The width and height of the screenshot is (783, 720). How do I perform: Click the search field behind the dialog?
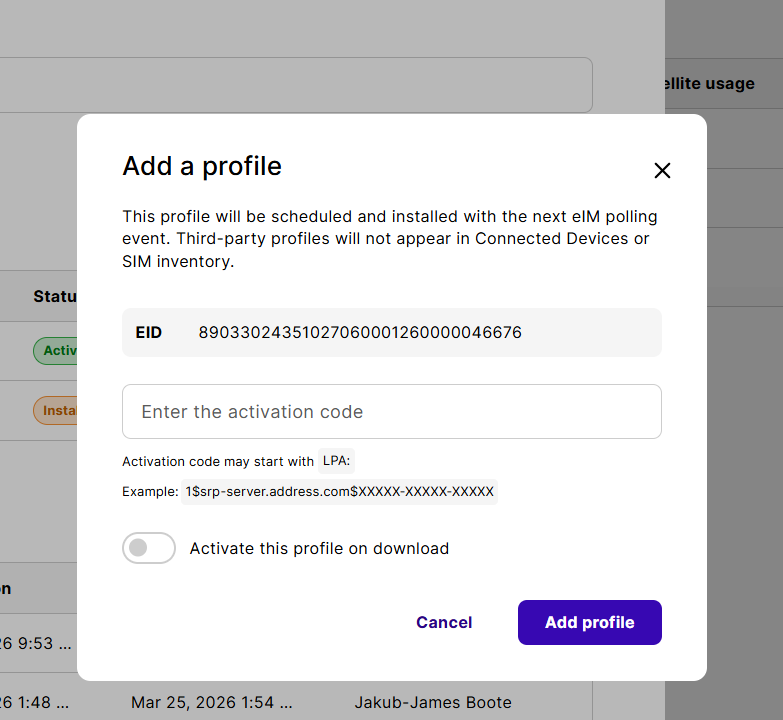pyautogui.click(x=300, y=84)
